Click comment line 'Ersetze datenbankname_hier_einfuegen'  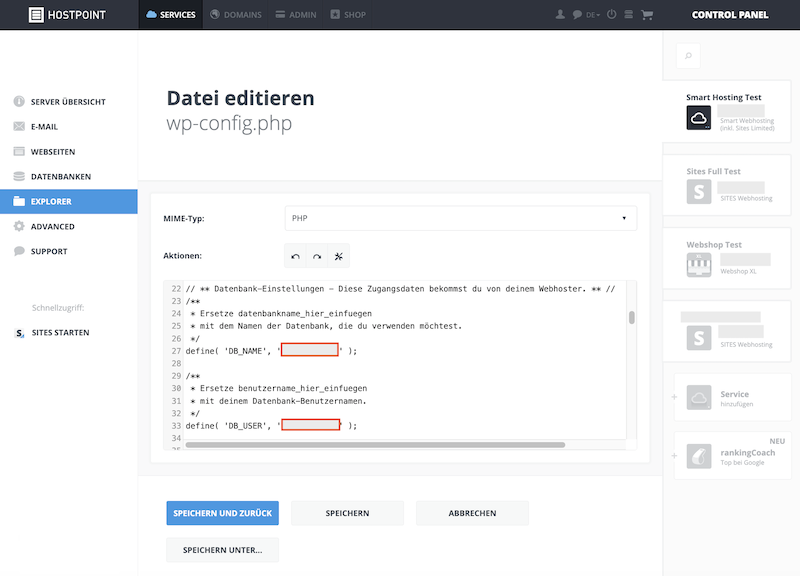point(281,314)
